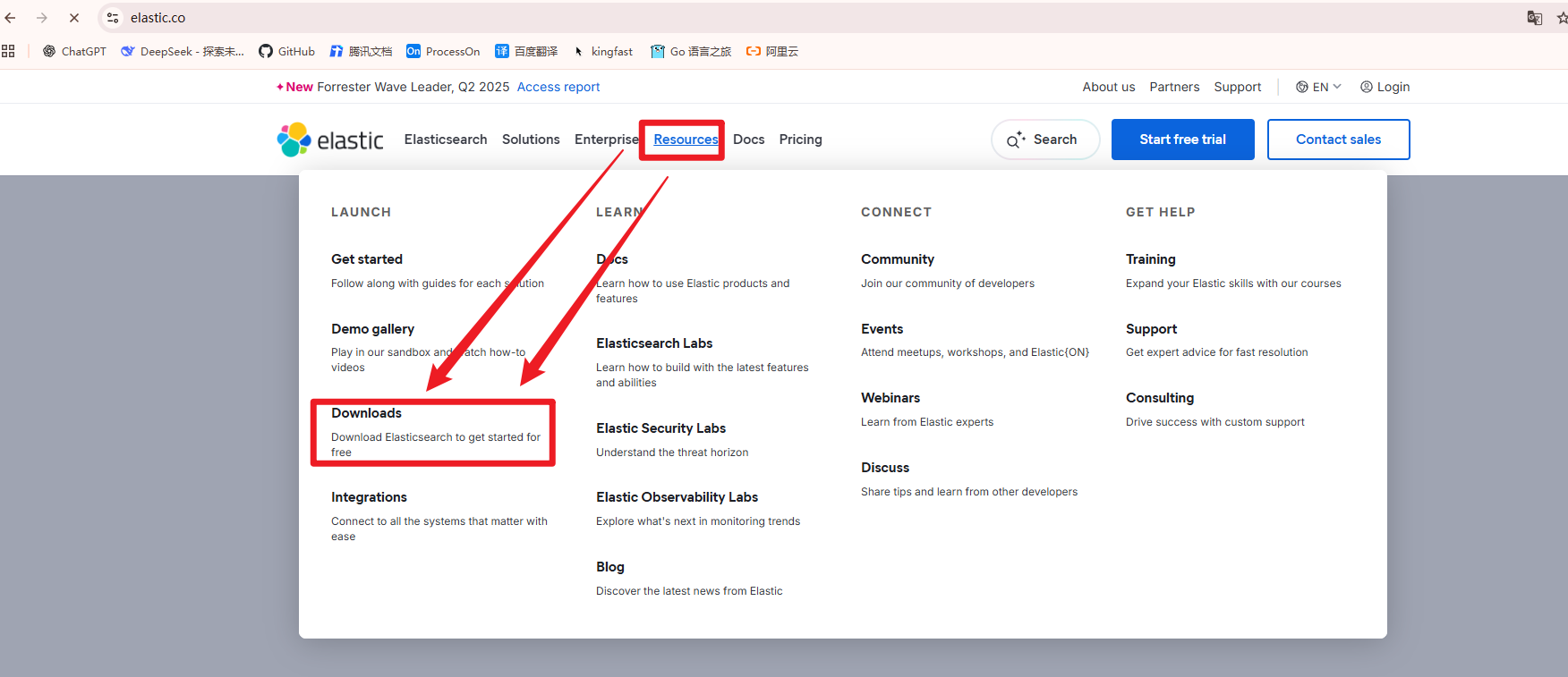The width and height of the screenshot is (1568, 677).
Task: Open Get started under Launch
Action: point(367,259)
